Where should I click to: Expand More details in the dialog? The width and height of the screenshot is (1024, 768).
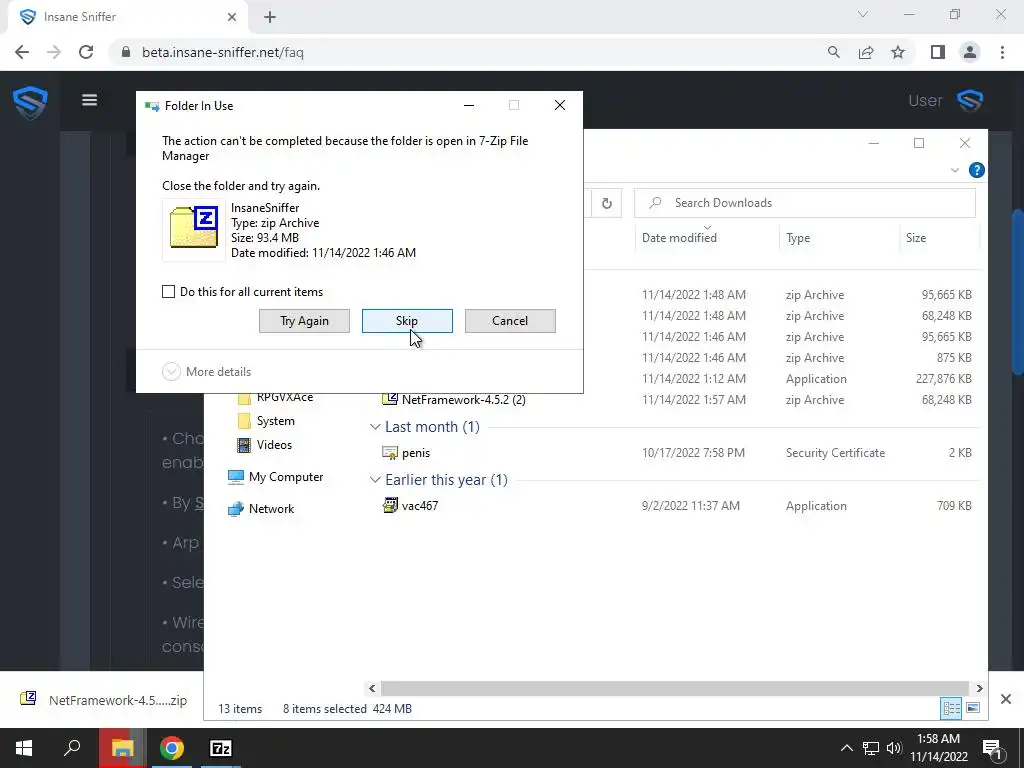click(206, 372)
